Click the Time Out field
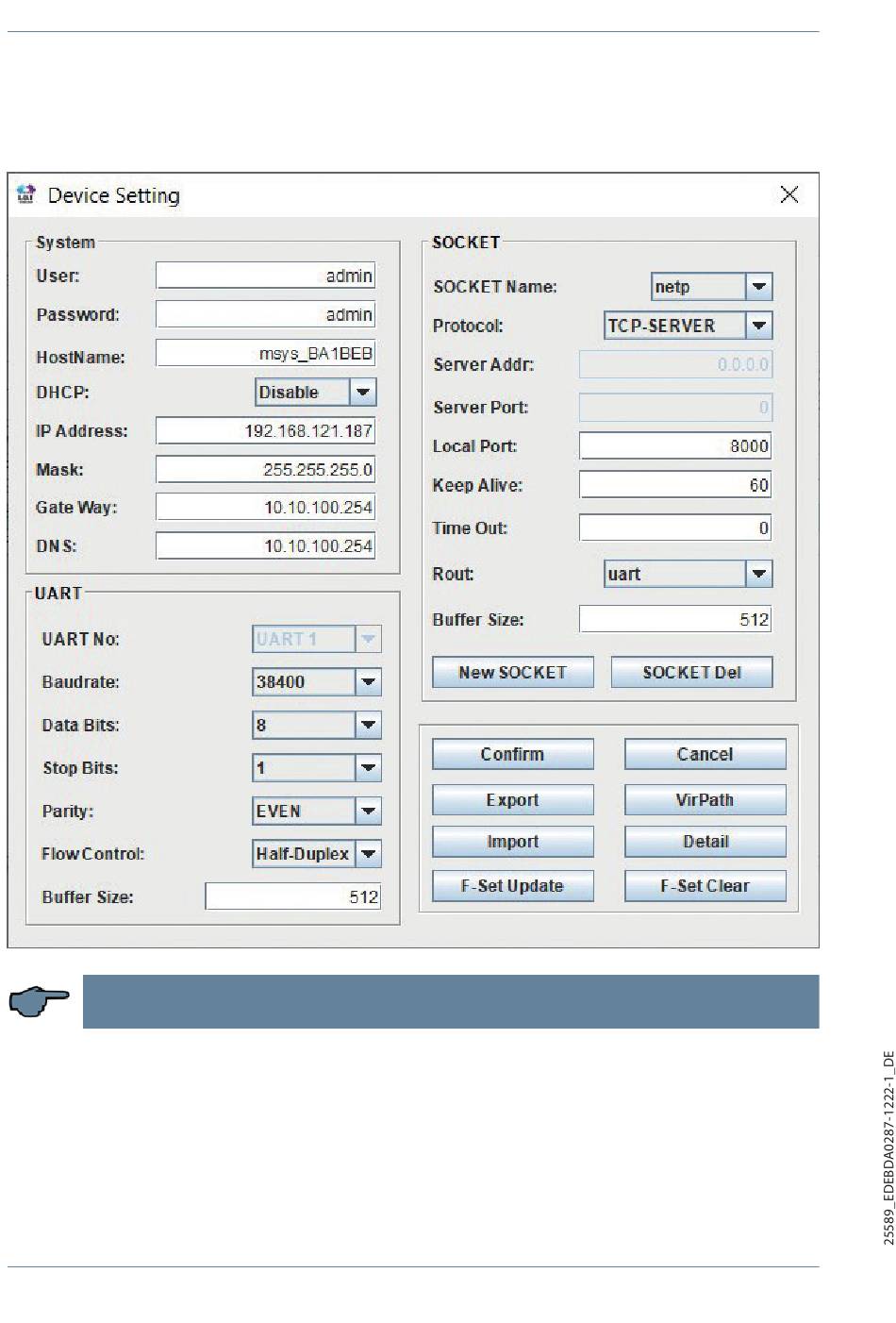 click(x=675, y=528)
